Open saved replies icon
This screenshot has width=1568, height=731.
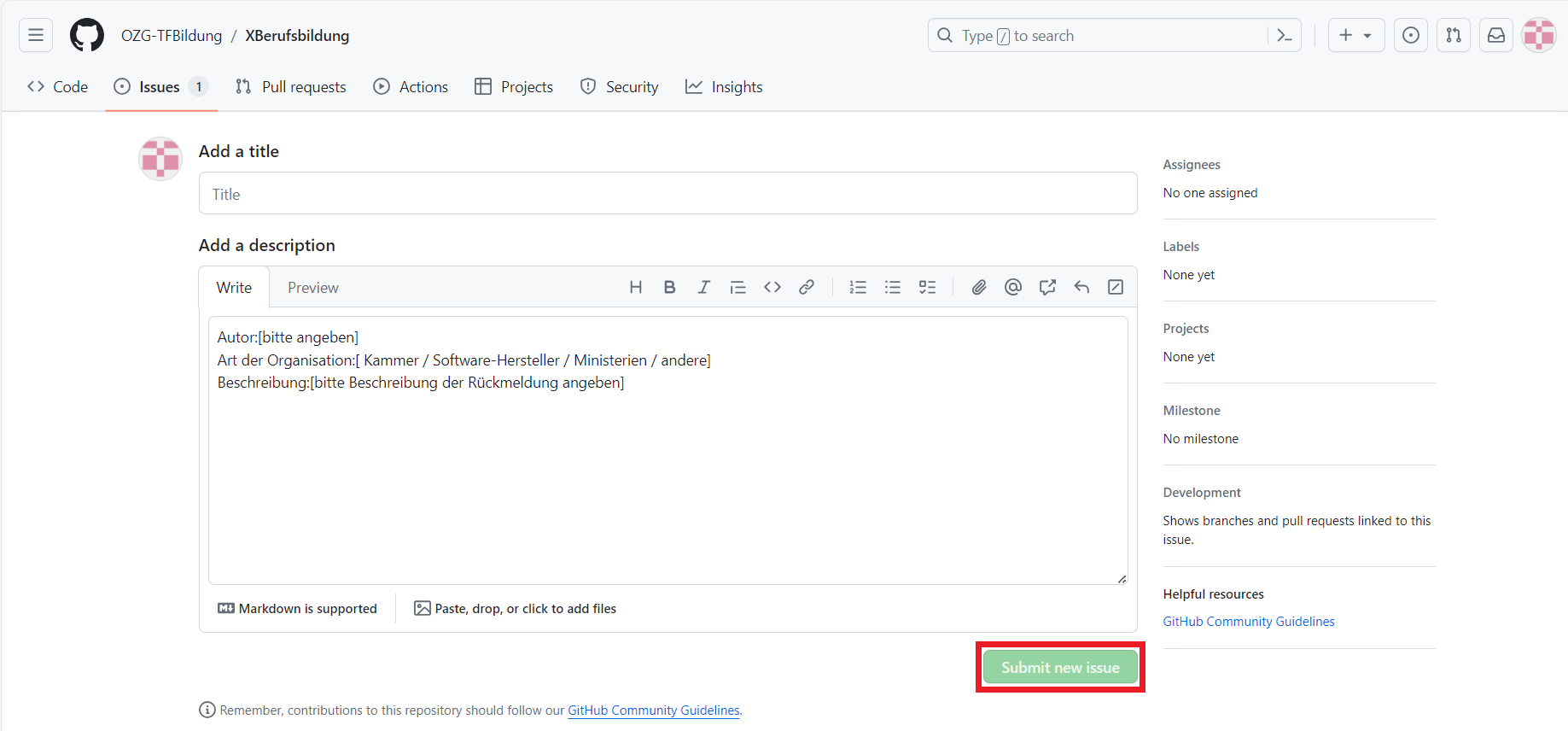point(1081,287)
